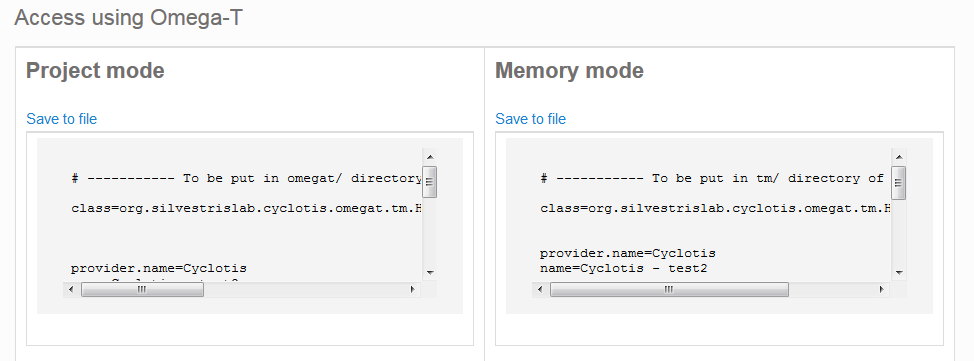Click the tm/ directory comment line in Memory mode

pyautogui.click(x=712, y=179)
